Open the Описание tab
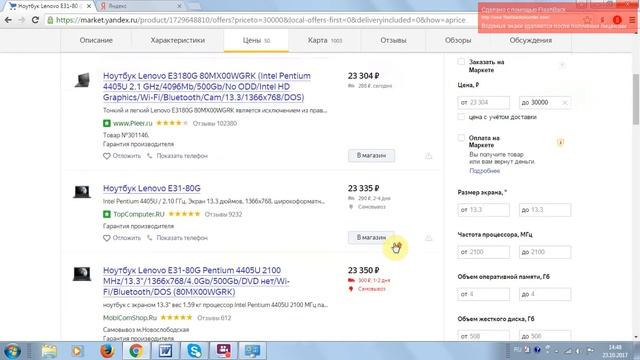Screen dimensions: 640x360 click(96, 40)
